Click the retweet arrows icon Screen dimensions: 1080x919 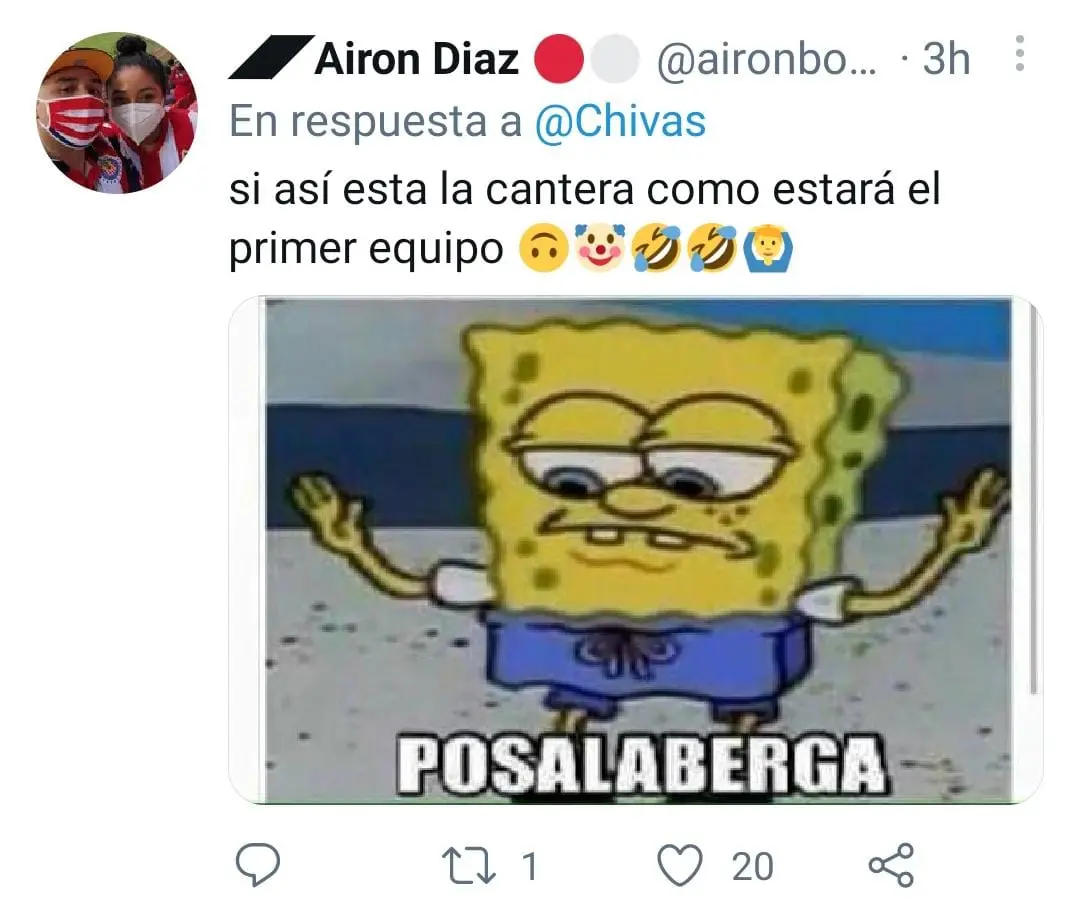pos(468,866)
